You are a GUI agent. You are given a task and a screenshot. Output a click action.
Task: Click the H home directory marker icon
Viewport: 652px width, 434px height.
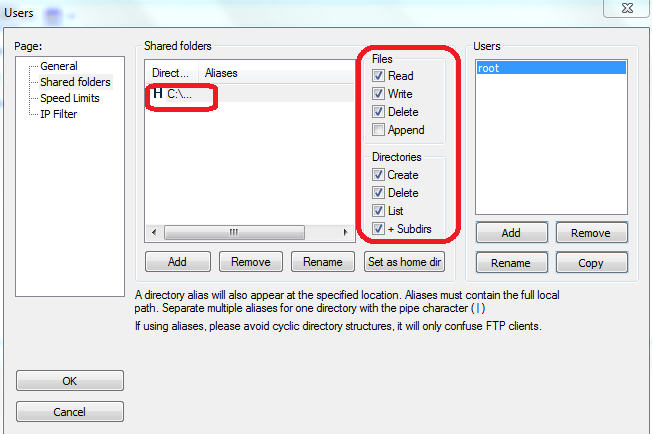coord(157,93)
